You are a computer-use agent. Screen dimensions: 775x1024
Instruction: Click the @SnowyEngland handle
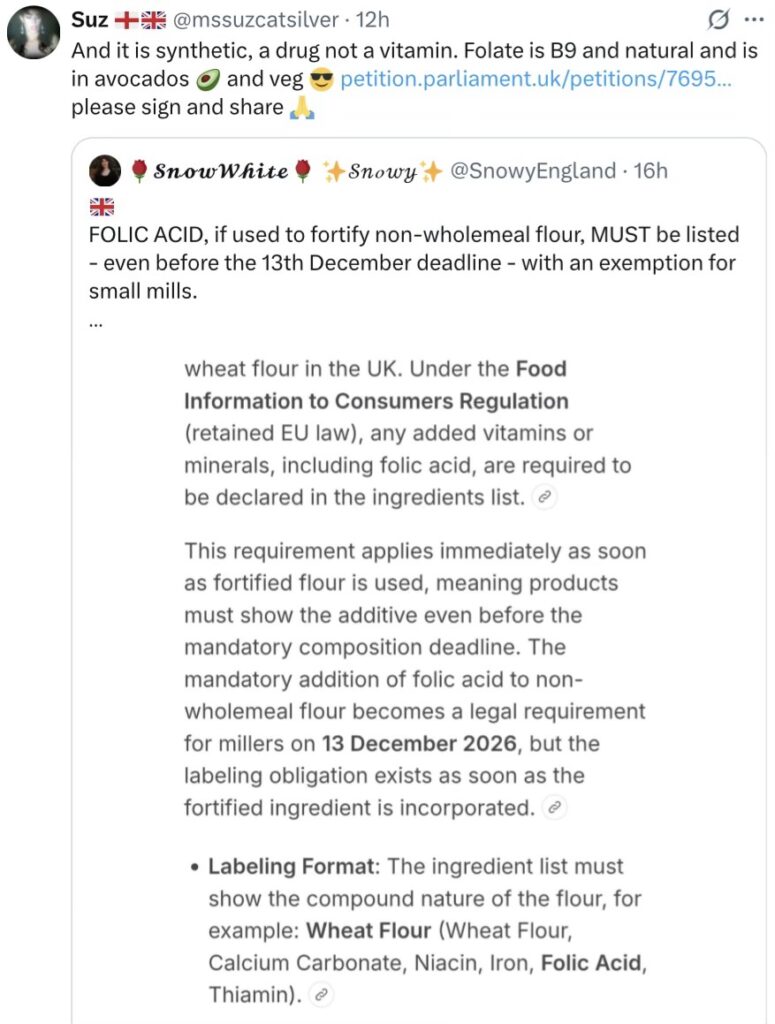533,170
